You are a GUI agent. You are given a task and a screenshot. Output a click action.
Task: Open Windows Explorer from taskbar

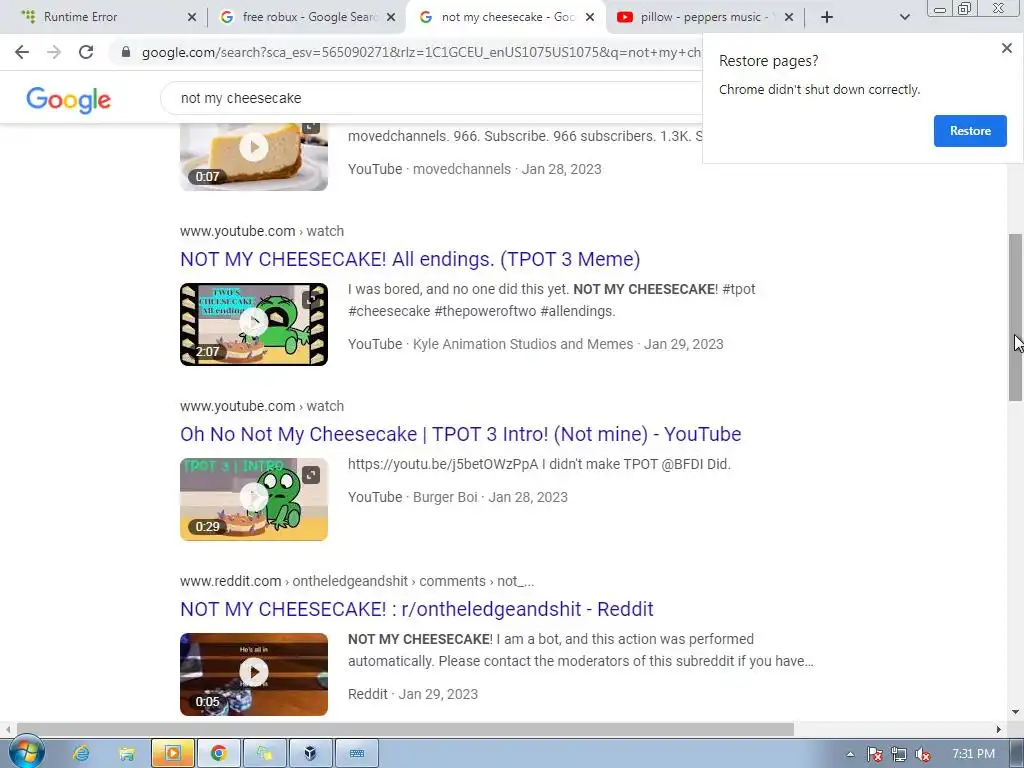[127, 754]
